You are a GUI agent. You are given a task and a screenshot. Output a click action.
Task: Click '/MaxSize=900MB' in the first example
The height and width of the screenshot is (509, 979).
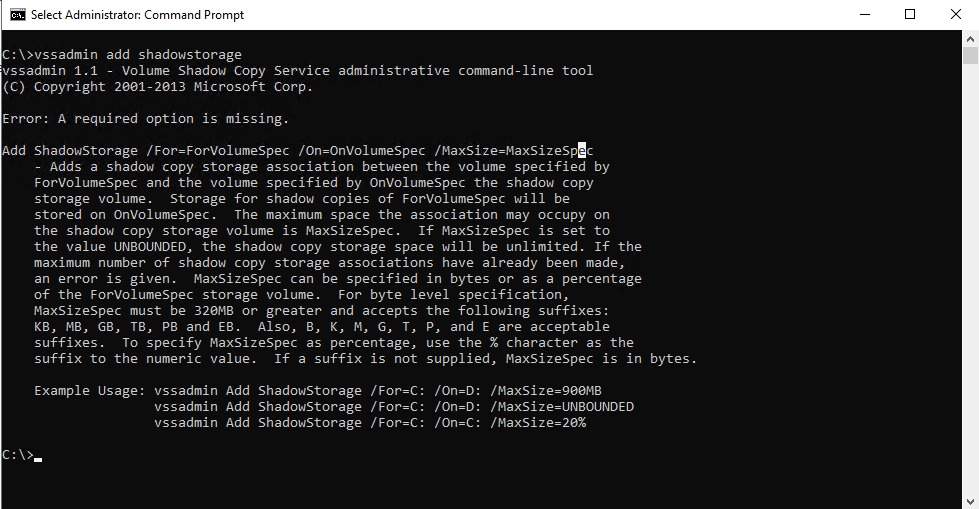546,391
